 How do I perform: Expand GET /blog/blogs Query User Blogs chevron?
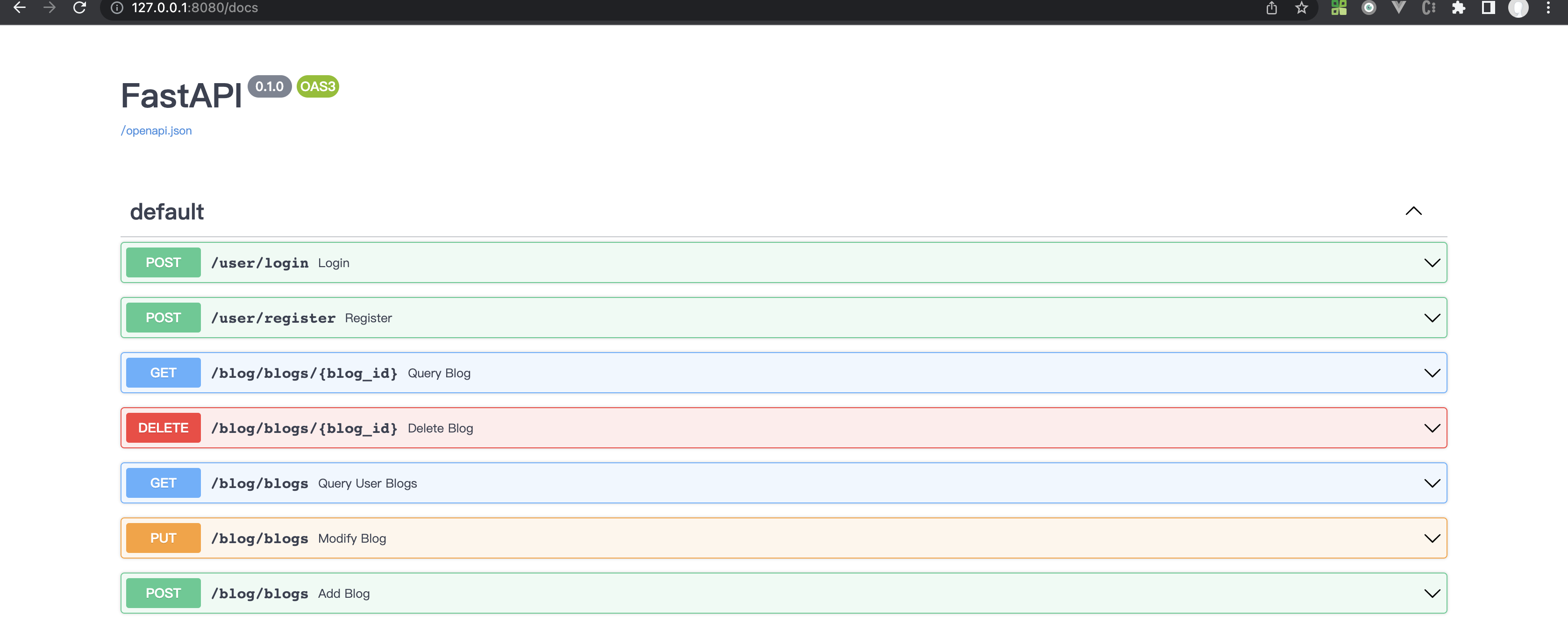click(x=1432, y=483)
